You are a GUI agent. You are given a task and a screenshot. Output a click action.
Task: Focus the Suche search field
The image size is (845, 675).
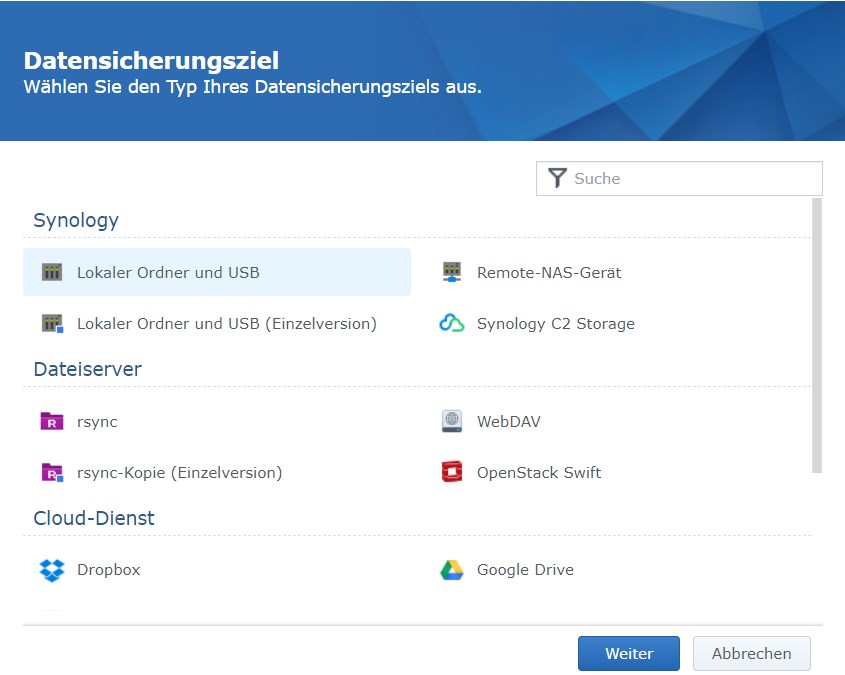click(x=679, y=178)
